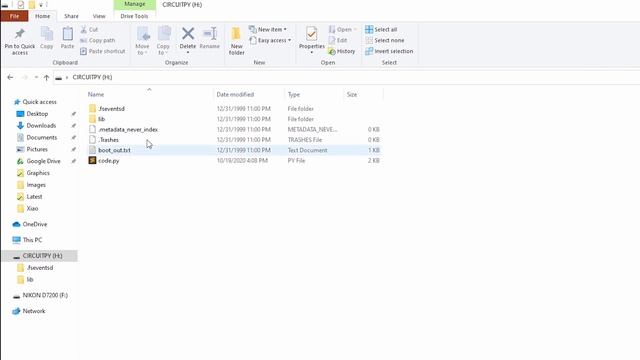Select the .fseventsd folder in file list

click(x=111, y=109)
